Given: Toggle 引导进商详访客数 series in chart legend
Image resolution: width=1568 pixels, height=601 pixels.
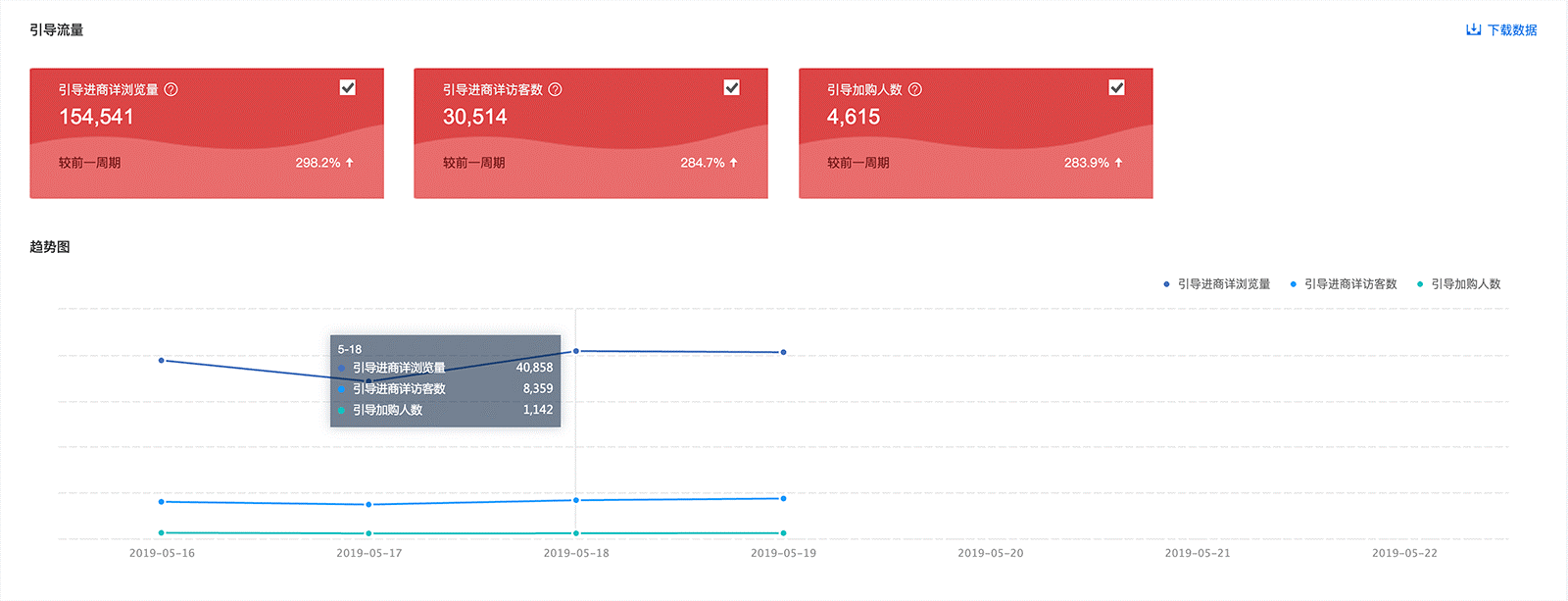Looking at the screenshot, I should pos(1343,284).
